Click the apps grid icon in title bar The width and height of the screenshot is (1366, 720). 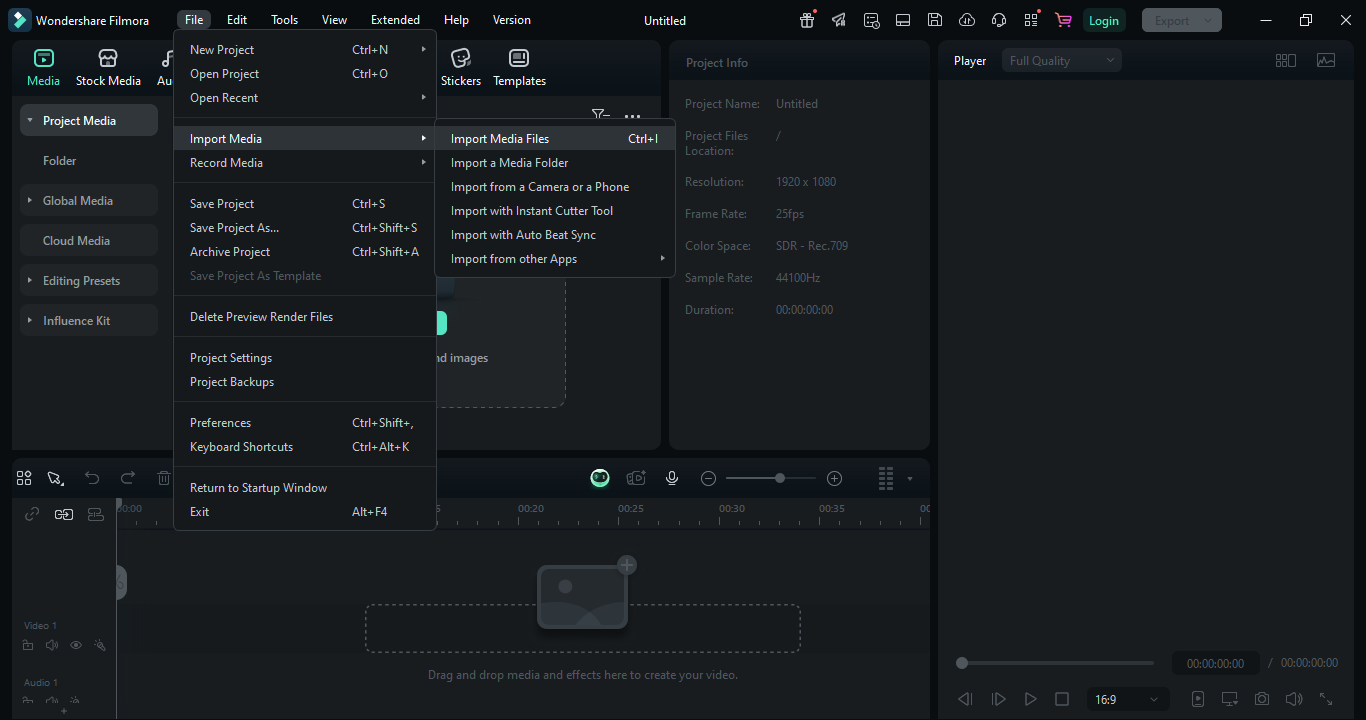(x=1031, y=20)
